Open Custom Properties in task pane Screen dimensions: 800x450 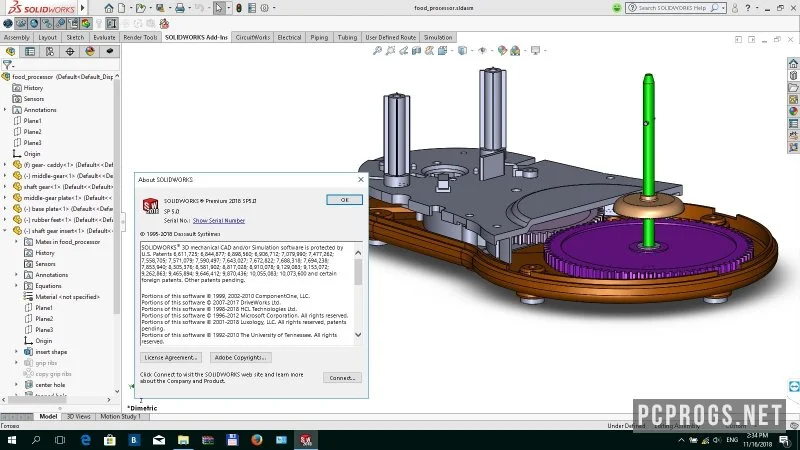pos(793,123)
